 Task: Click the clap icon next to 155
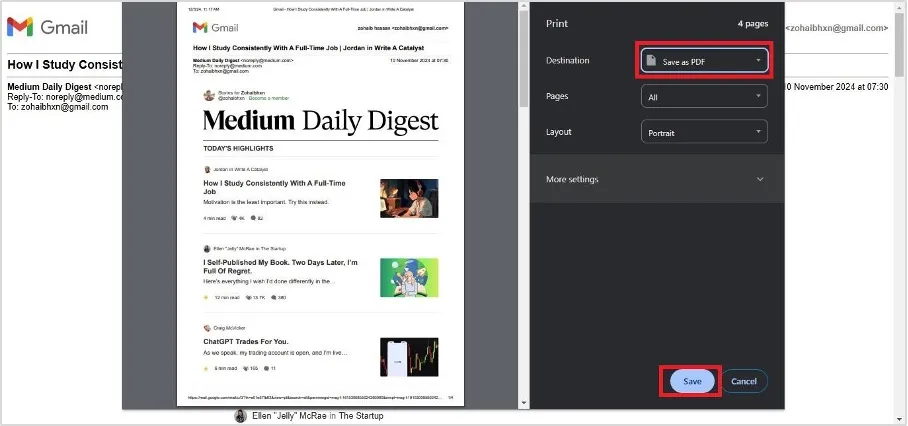click(245, 368)
